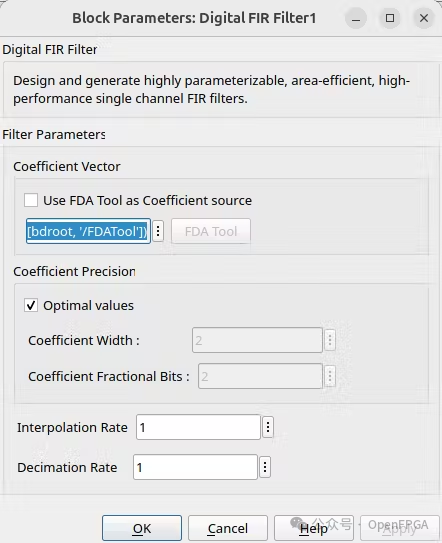This screenshot has width=442, height=543.
Task: Open the three-dot menu beside Interpolation Rate
Action: pos(268,427)
